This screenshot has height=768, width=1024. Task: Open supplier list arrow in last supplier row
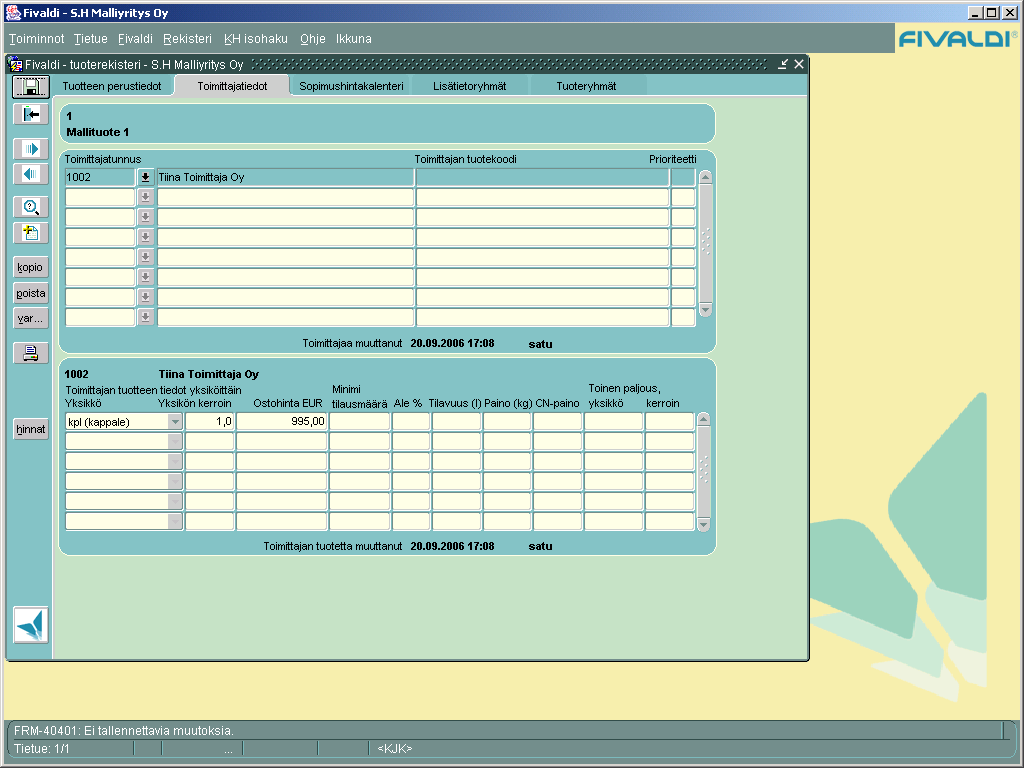(145, 317)
